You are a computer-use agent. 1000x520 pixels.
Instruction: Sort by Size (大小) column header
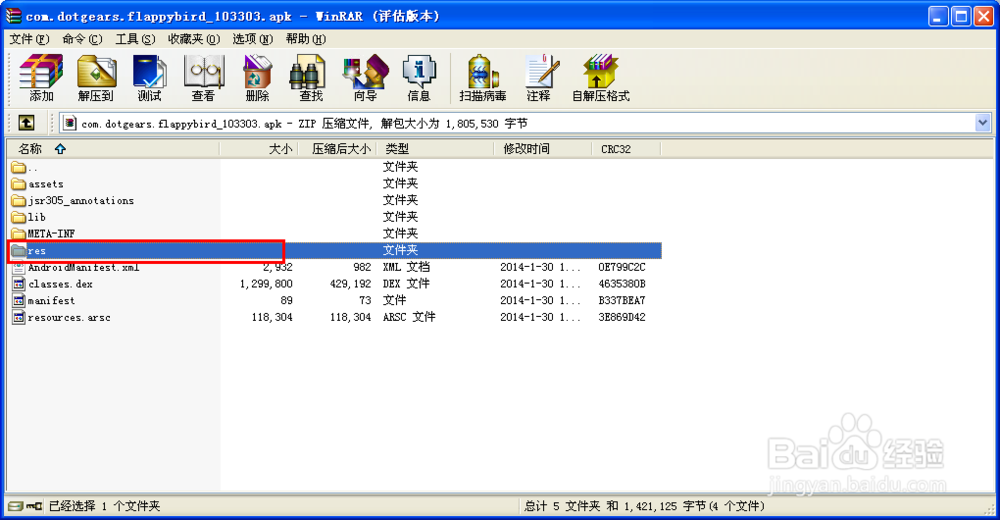pos(259,149)
